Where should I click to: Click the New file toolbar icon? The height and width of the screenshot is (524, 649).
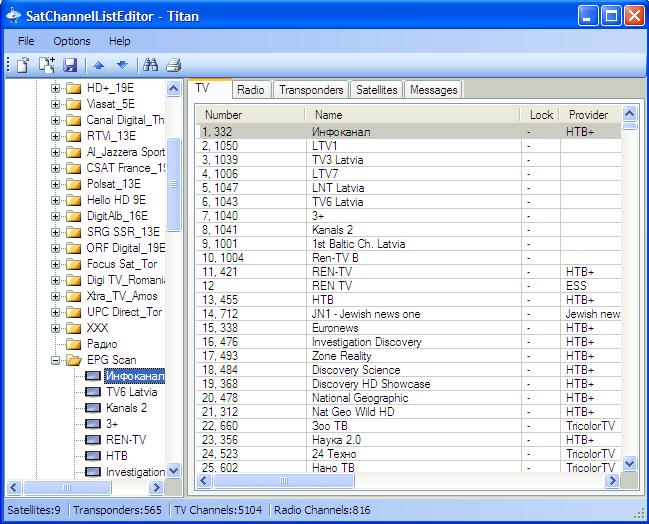(23, 65)
